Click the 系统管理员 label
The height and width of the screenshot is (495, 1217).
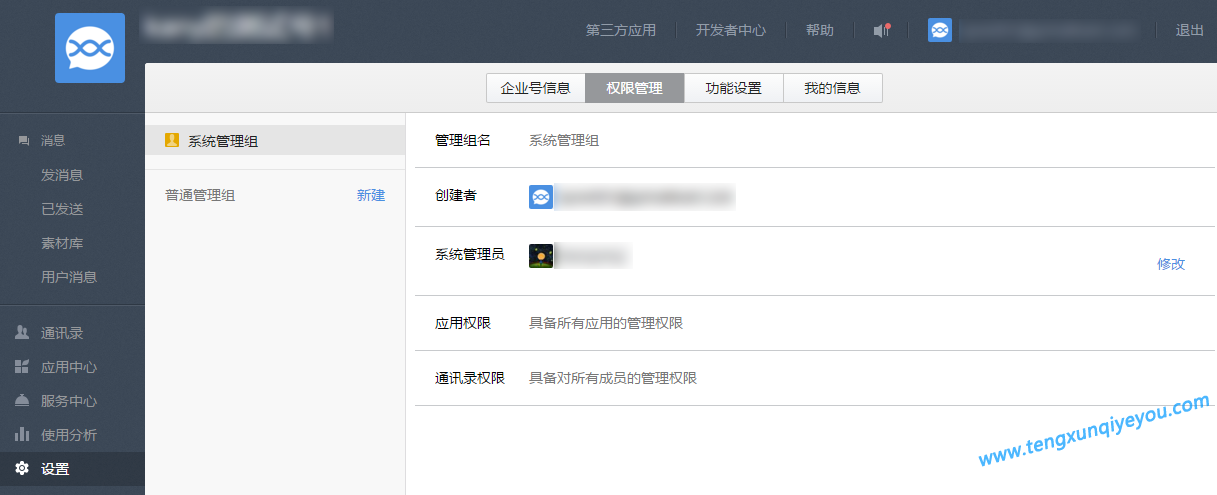(x=470, y=255)
